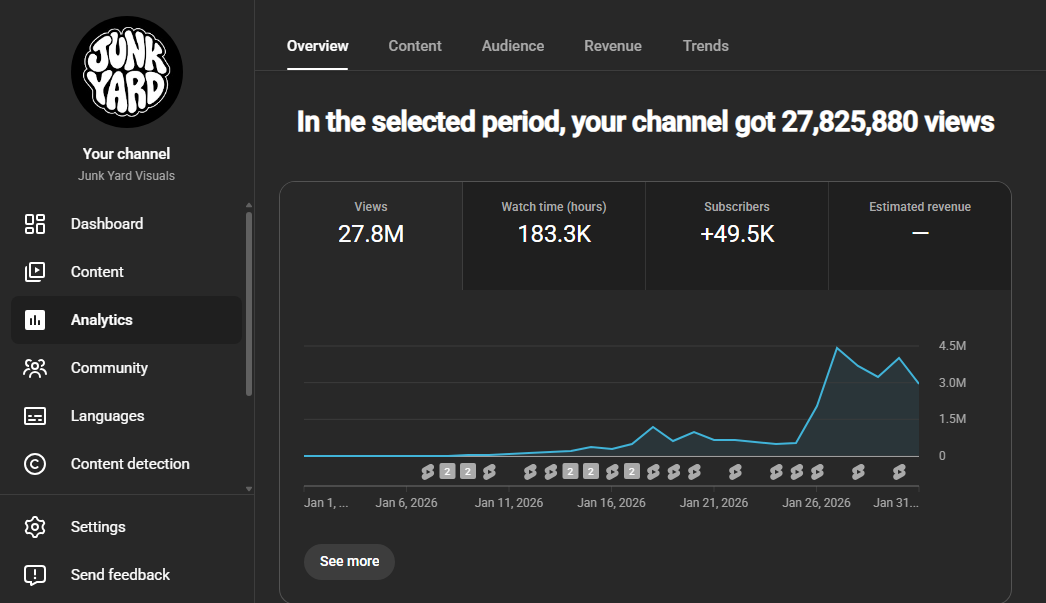Select the Estimated revenue metric card
Screen dimensions: 1046x603
coord(920,236)
